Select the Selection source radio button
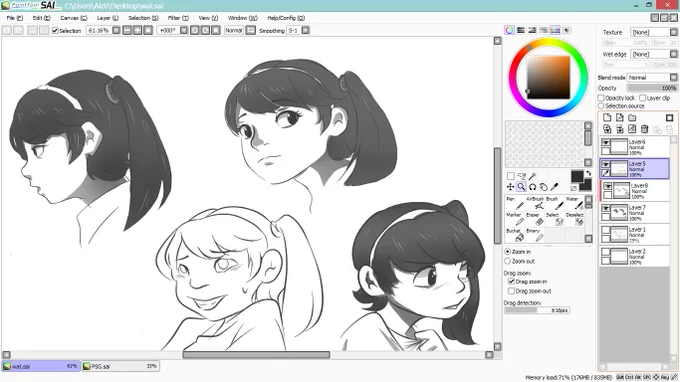The width and height of the screenshot is (680, 382). click(601, 106)
